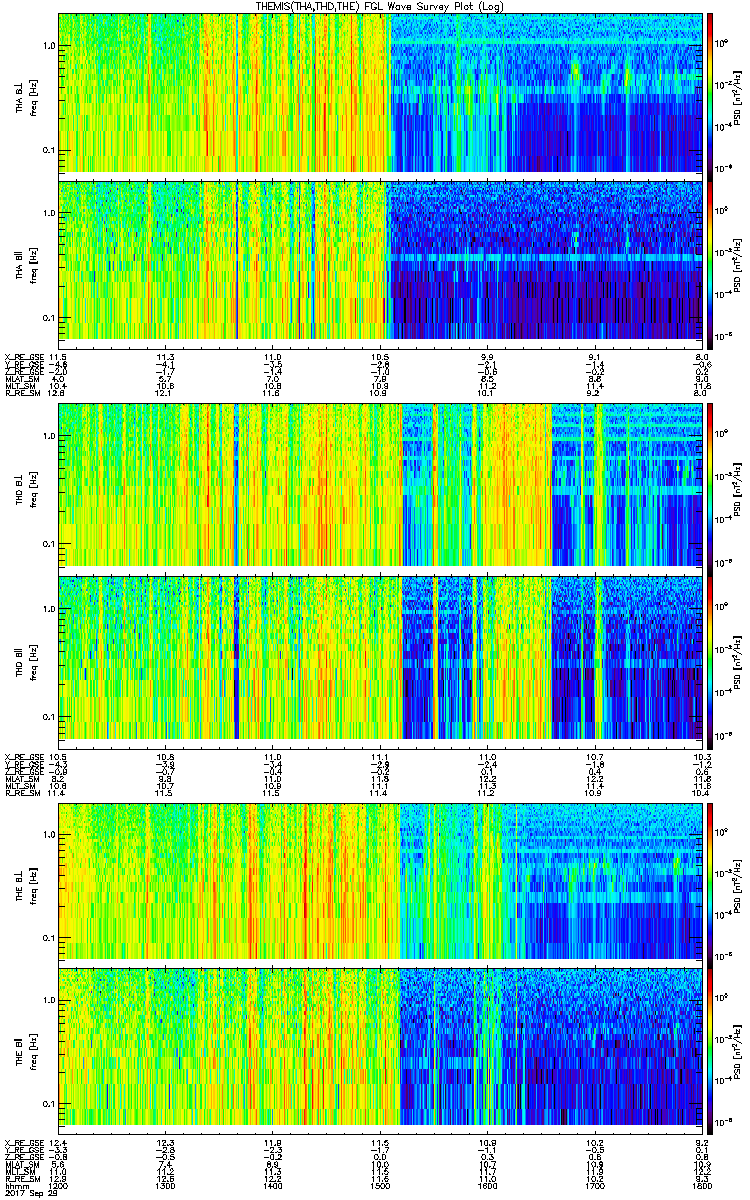750x1200 pixels.
Task: Click the PSD color bar beside THA B-parallel panel
Action: pos(710,260)
